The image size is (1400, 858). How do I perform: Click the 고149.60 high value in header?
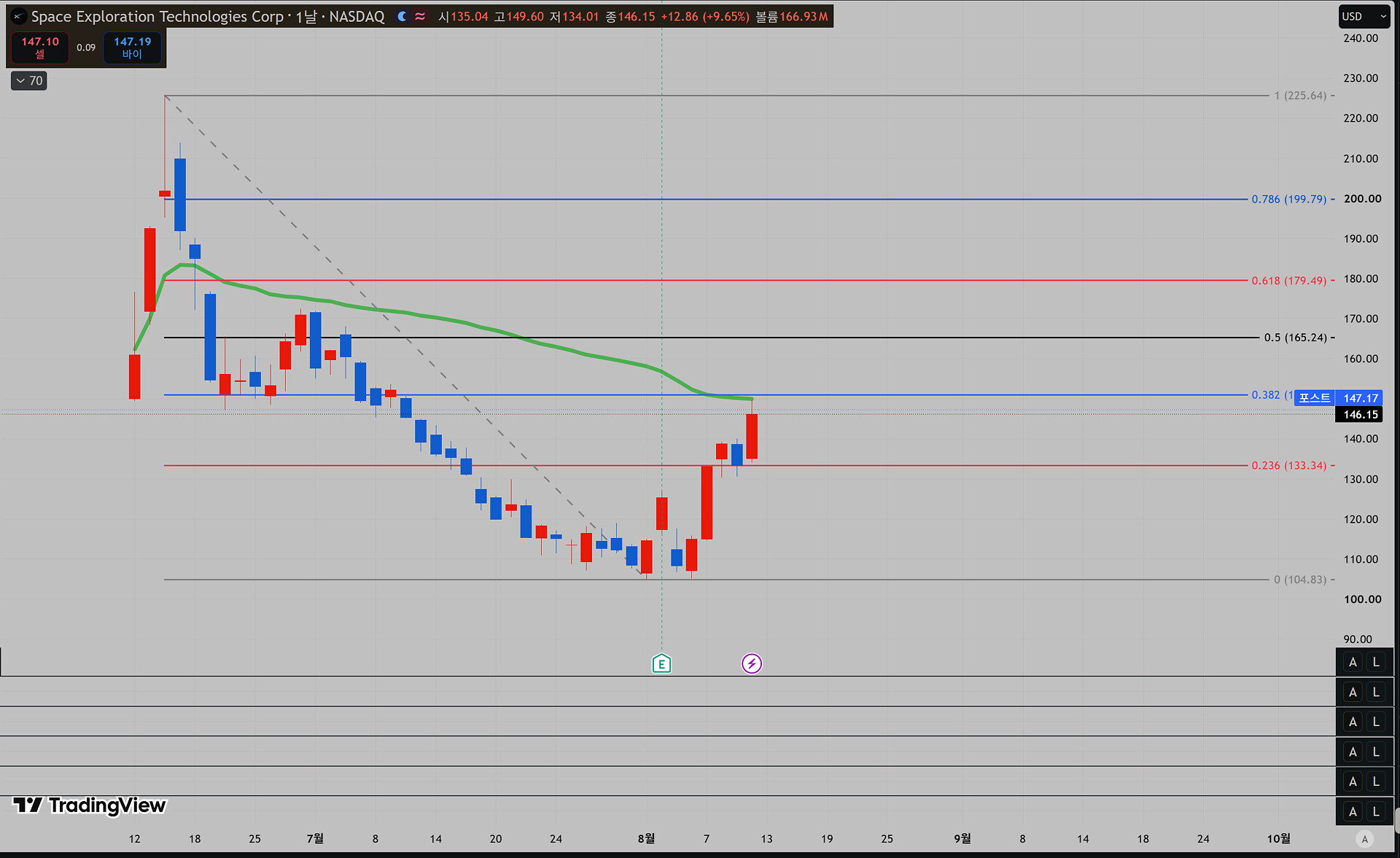coord(519,16)
